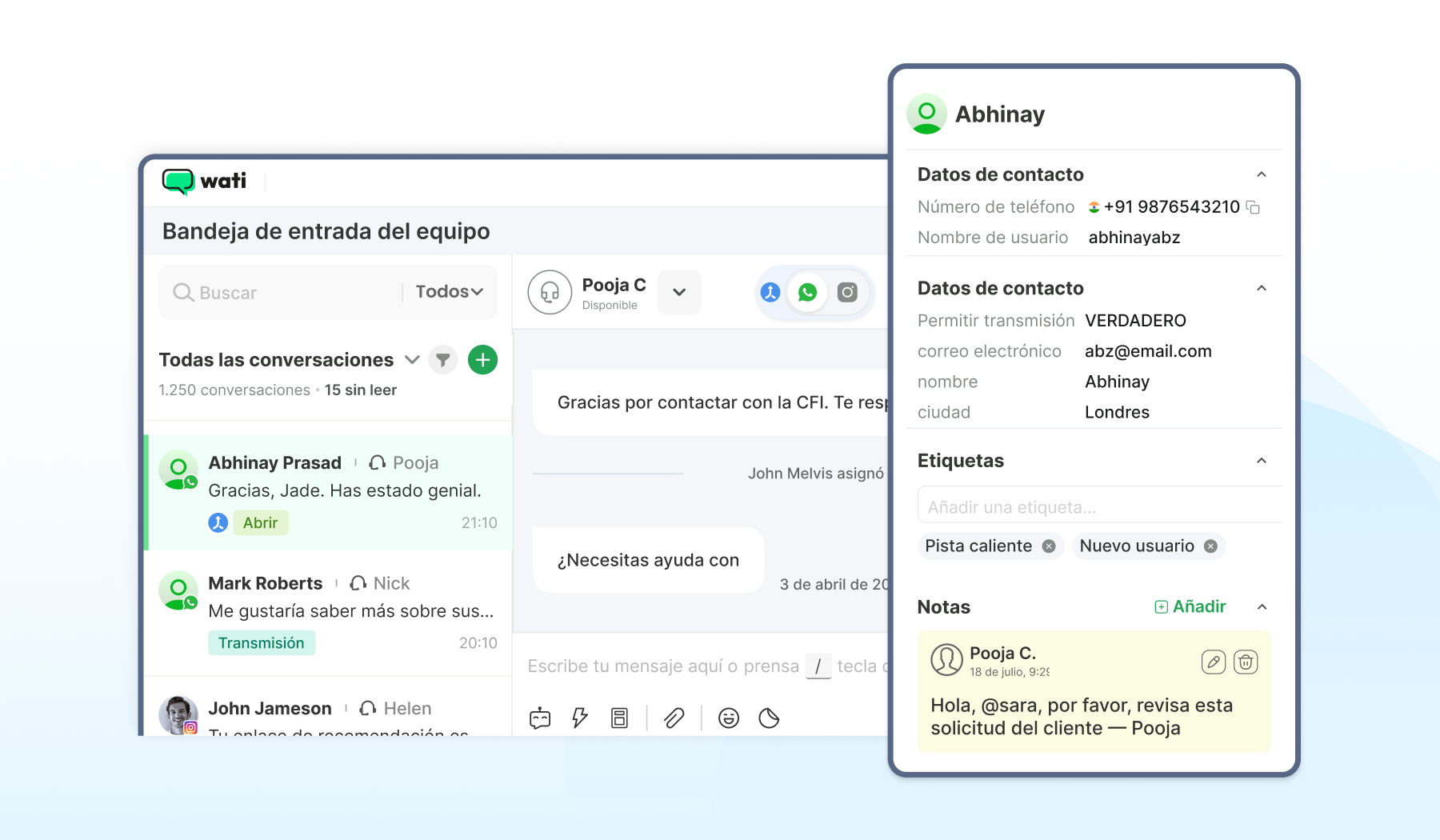Collapse the Etiquetas section

pos(1262,461)
